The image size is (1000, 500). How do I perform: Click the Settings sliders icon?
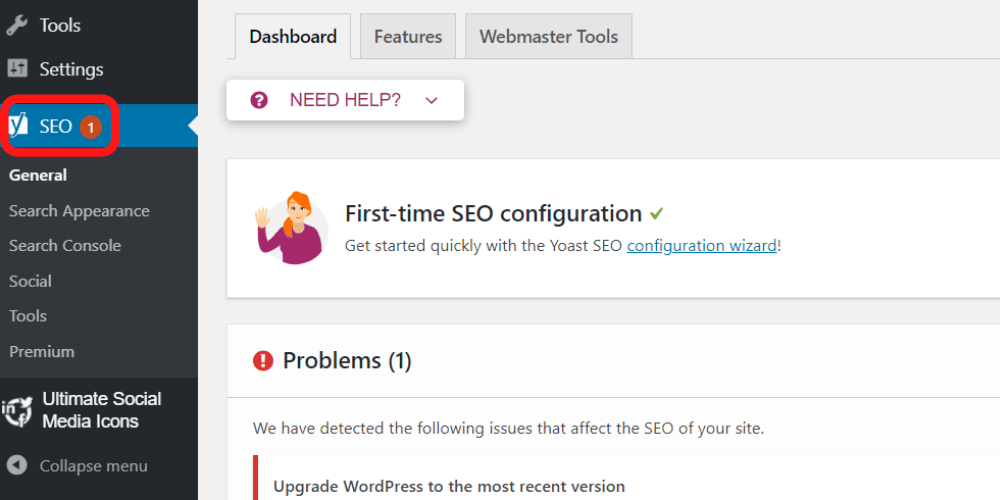pos(17,69)
